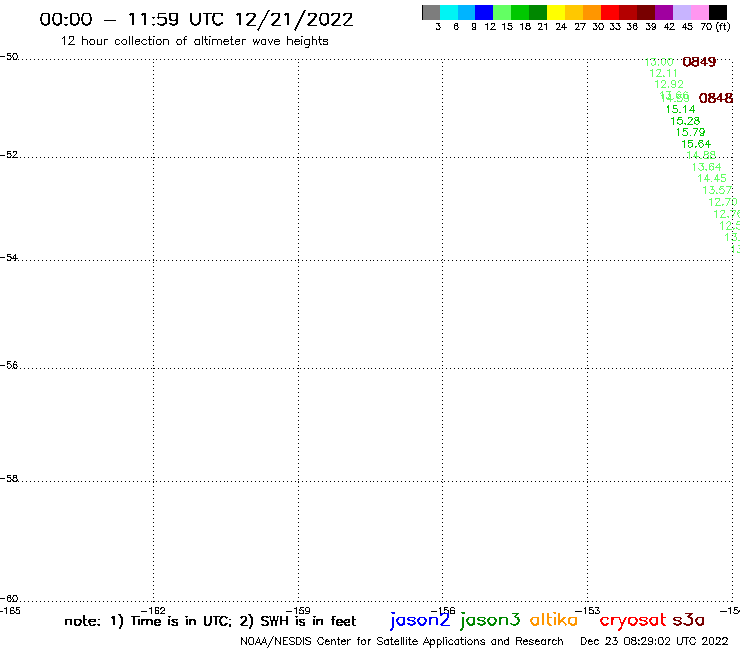
Task: Click the wave height value '15.14'
Action: (680, 110)
